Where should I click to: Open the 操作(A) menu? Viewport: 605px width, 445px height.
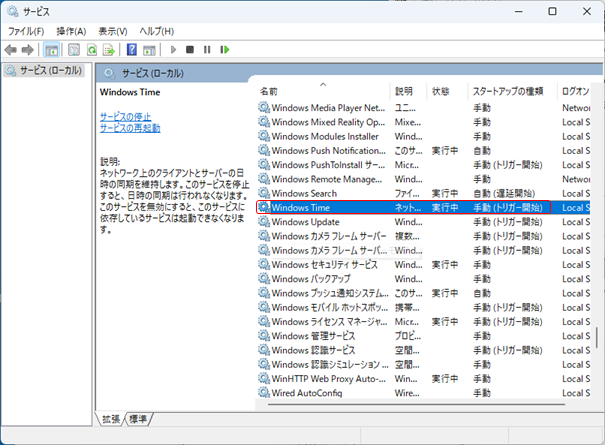pos(71,31)
